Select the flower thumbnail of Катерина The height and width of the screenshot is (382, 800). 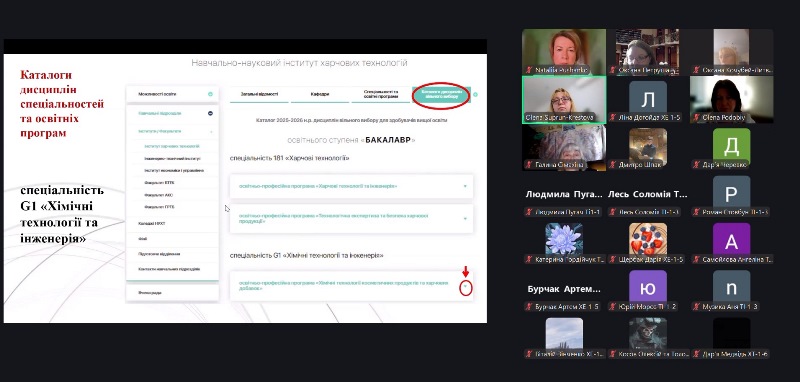[564, 239]
